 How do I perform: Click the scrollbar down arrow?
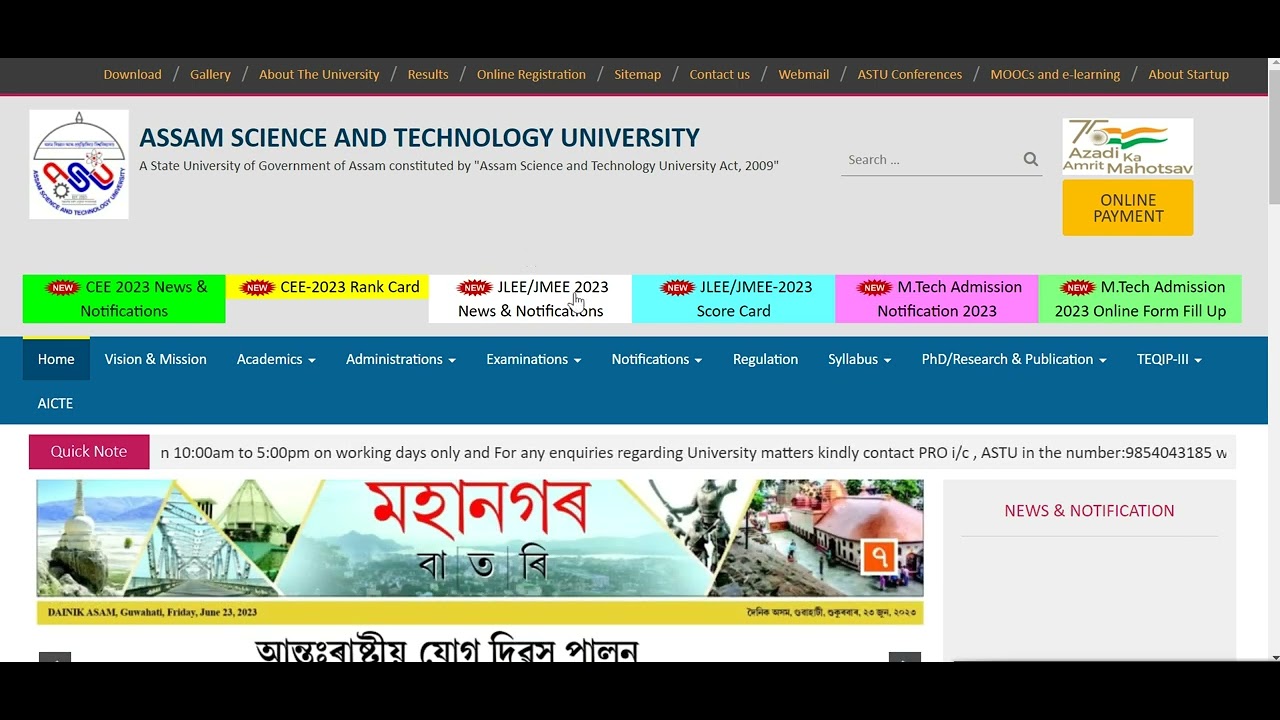[x=1274, y=657]
